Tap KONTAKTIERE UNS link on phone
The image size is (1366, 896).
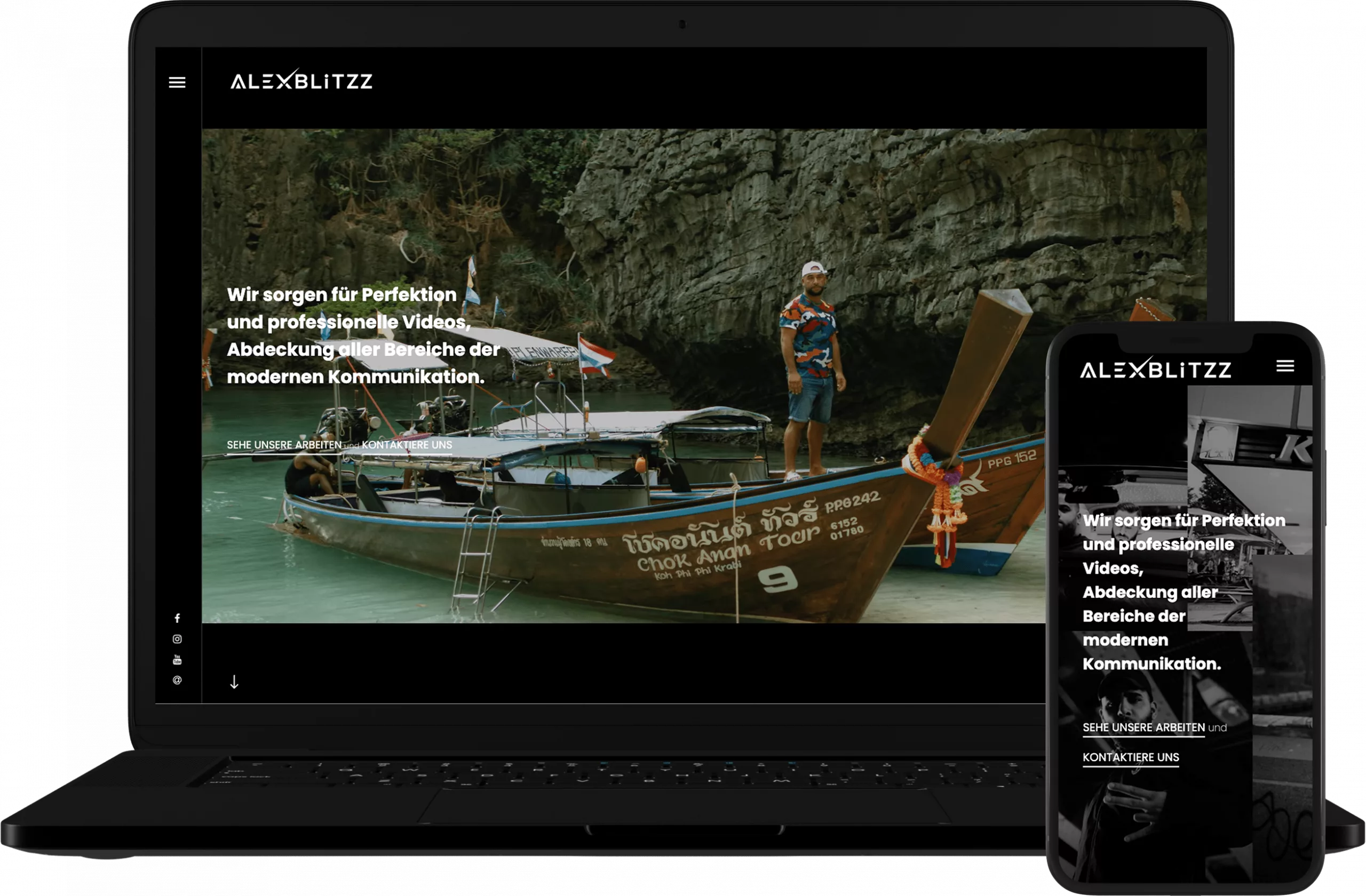[1131, 757]
